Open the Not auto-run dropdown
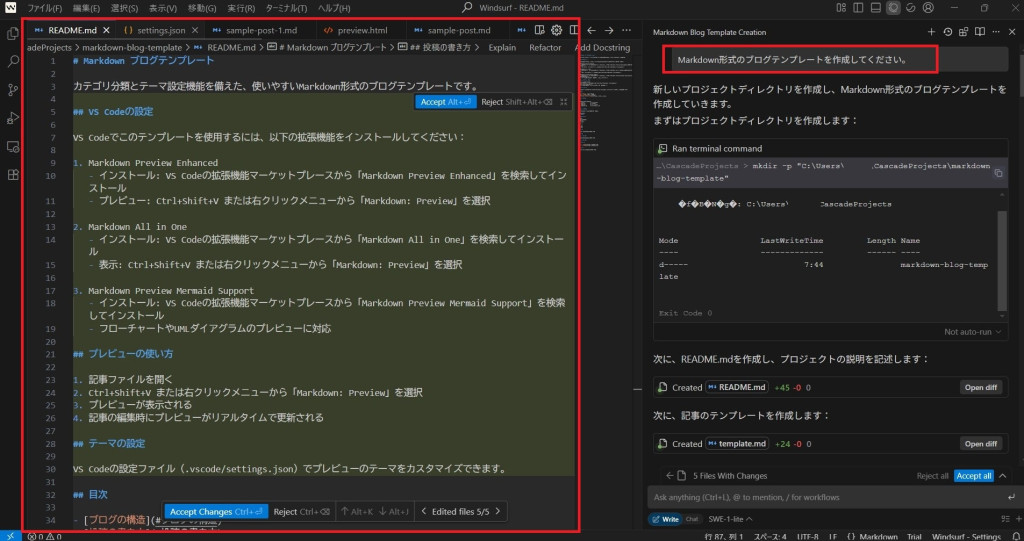The image size is (1024, 541). [x=972, y=332]
